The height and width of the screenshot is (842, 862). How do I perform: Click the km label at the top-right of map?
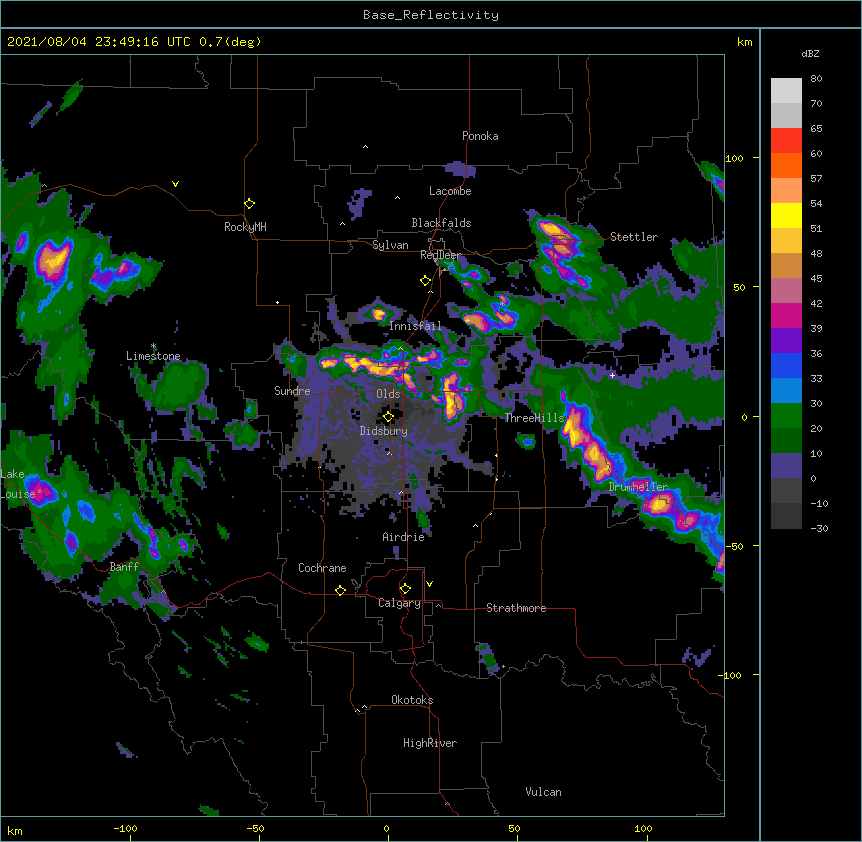pos(744,42)
